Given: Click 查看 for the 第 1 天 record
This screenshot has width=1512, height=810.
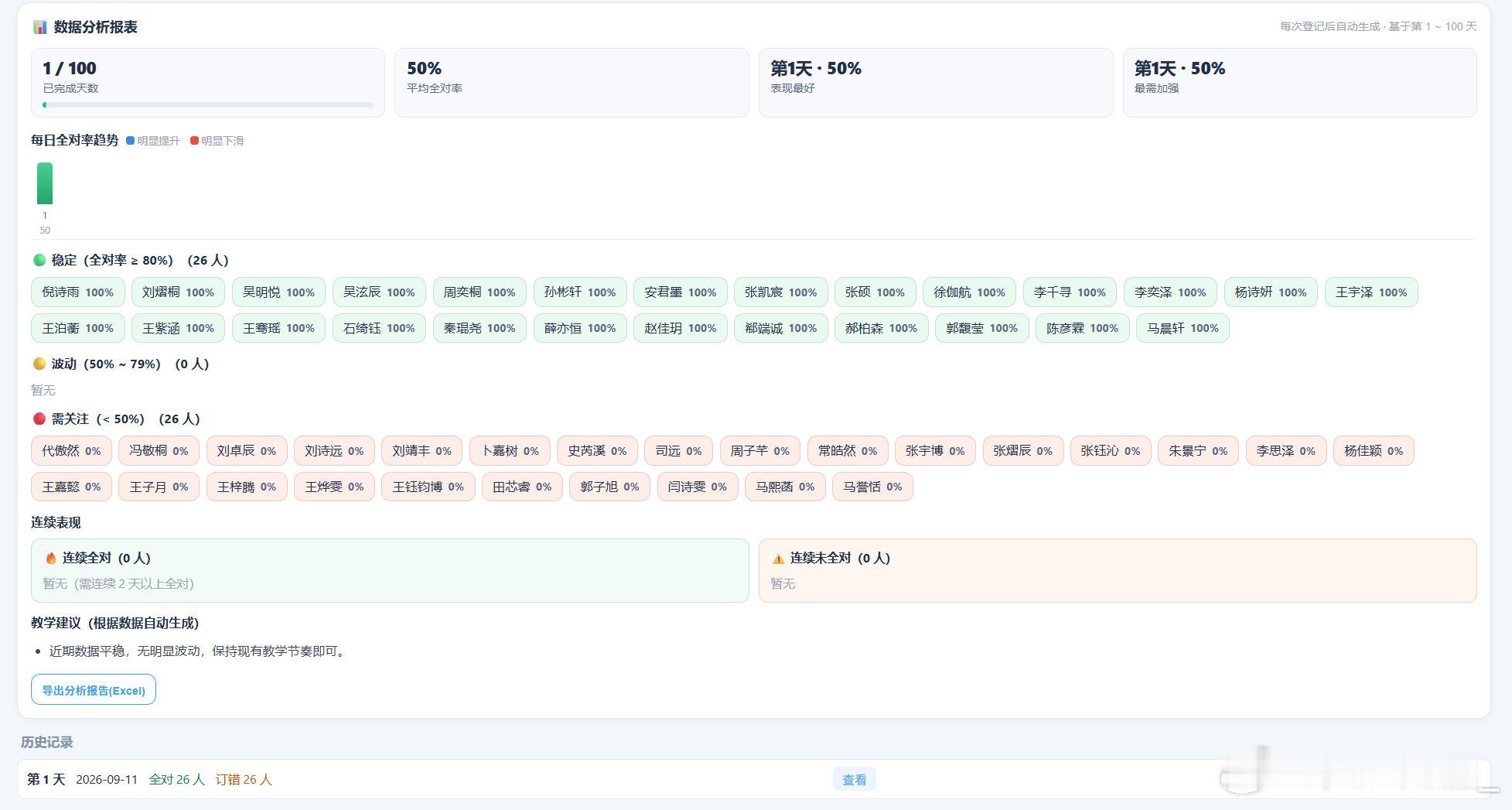Looking at the screenshot, I should (x=855, y=780).
